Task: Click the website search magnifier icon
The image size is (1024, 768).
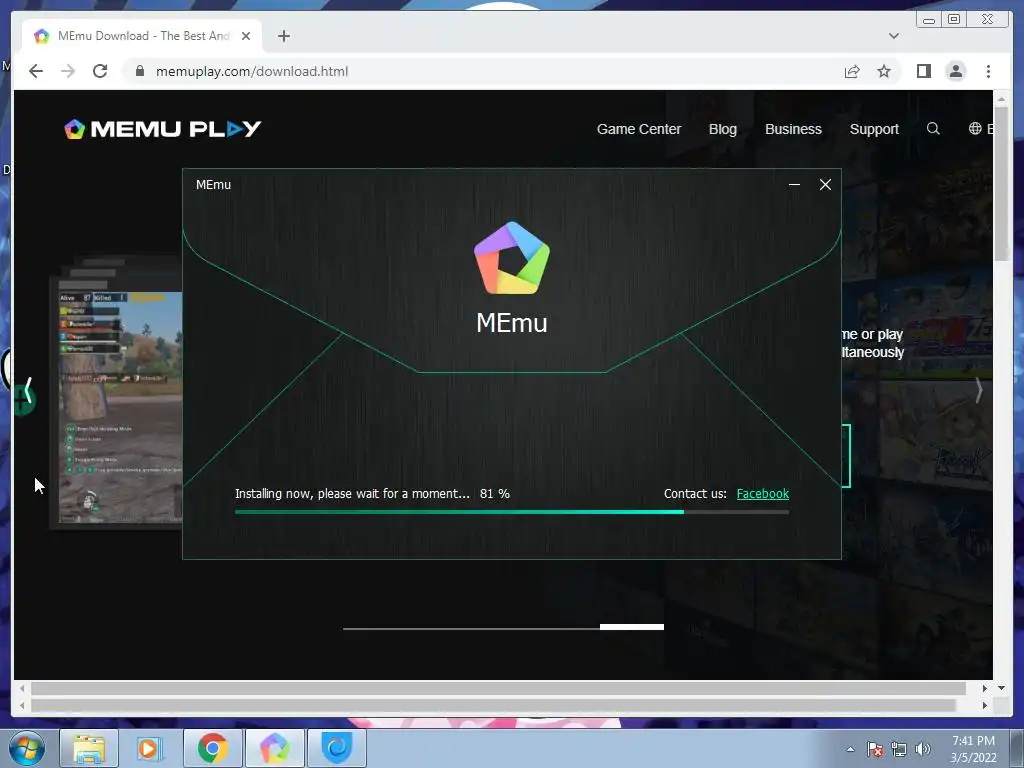Action: [x=933, y=129]
